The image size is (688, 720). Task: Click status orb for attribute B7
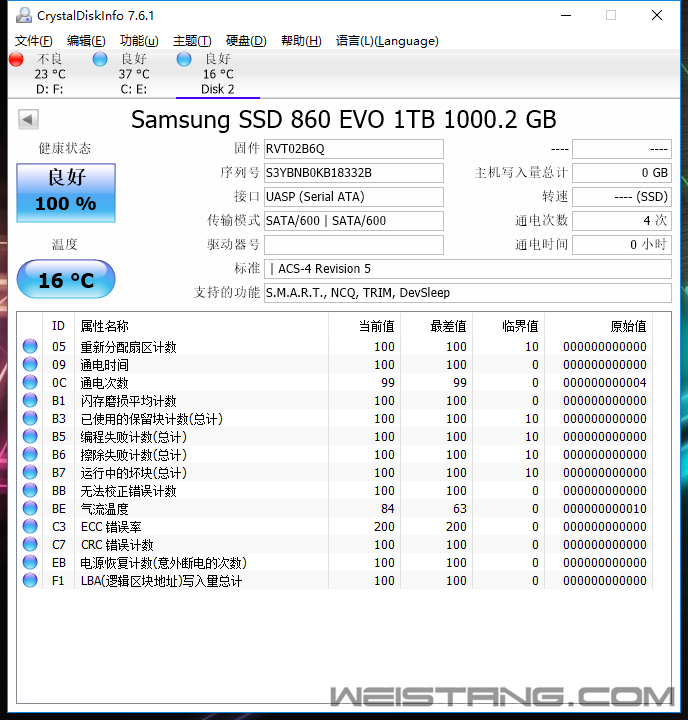[30, 472]
